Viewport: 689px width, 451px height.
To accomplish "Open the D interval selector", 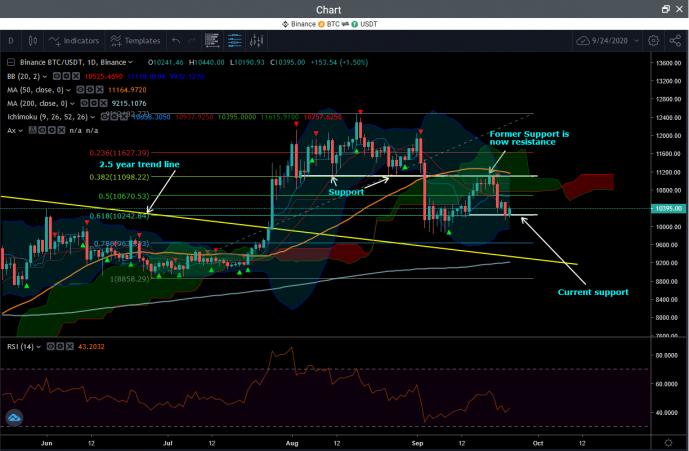I will (x=11, y=41).
